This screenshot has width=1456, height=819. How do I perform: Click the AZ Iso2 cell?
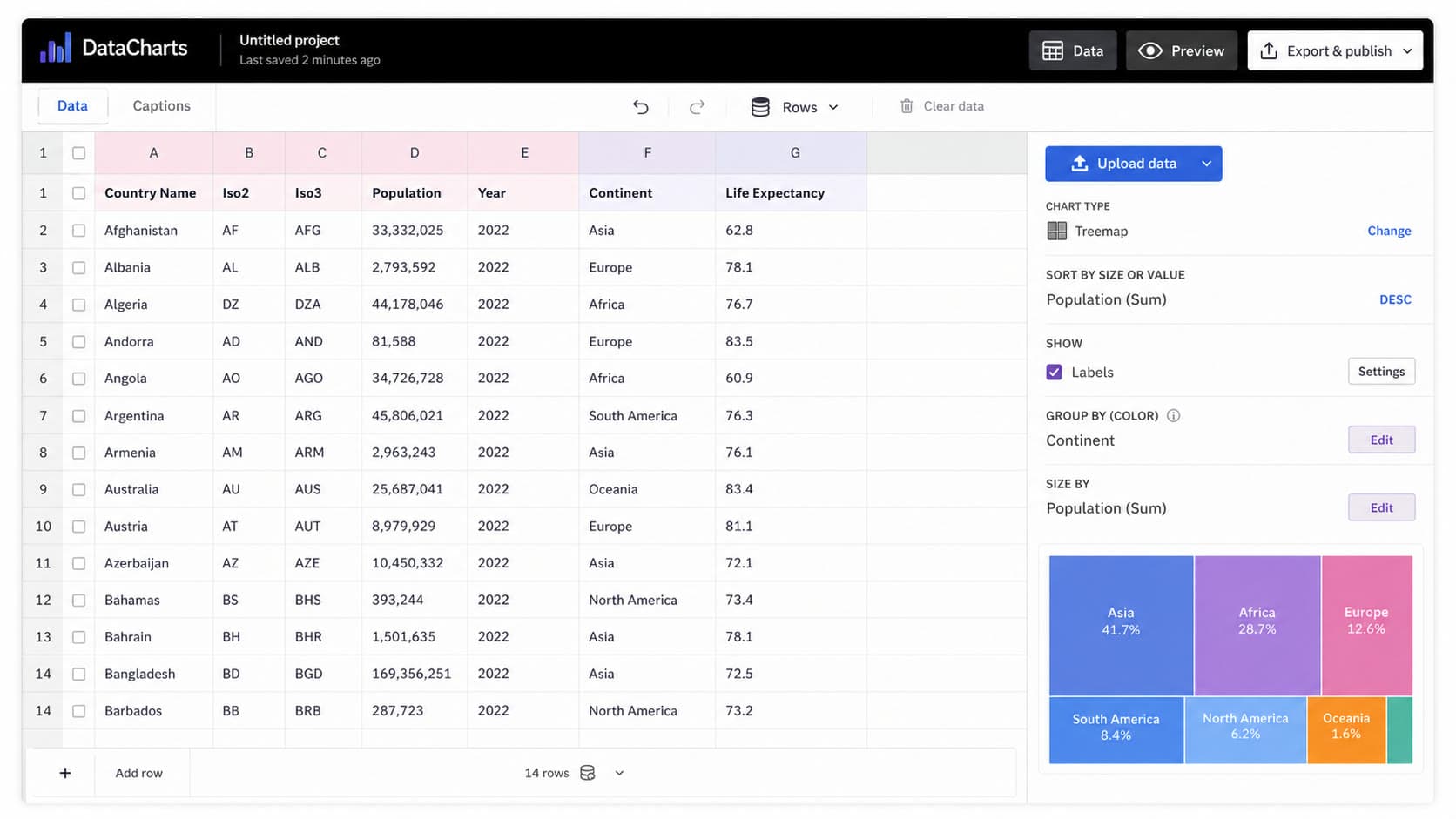coord(249,563)
